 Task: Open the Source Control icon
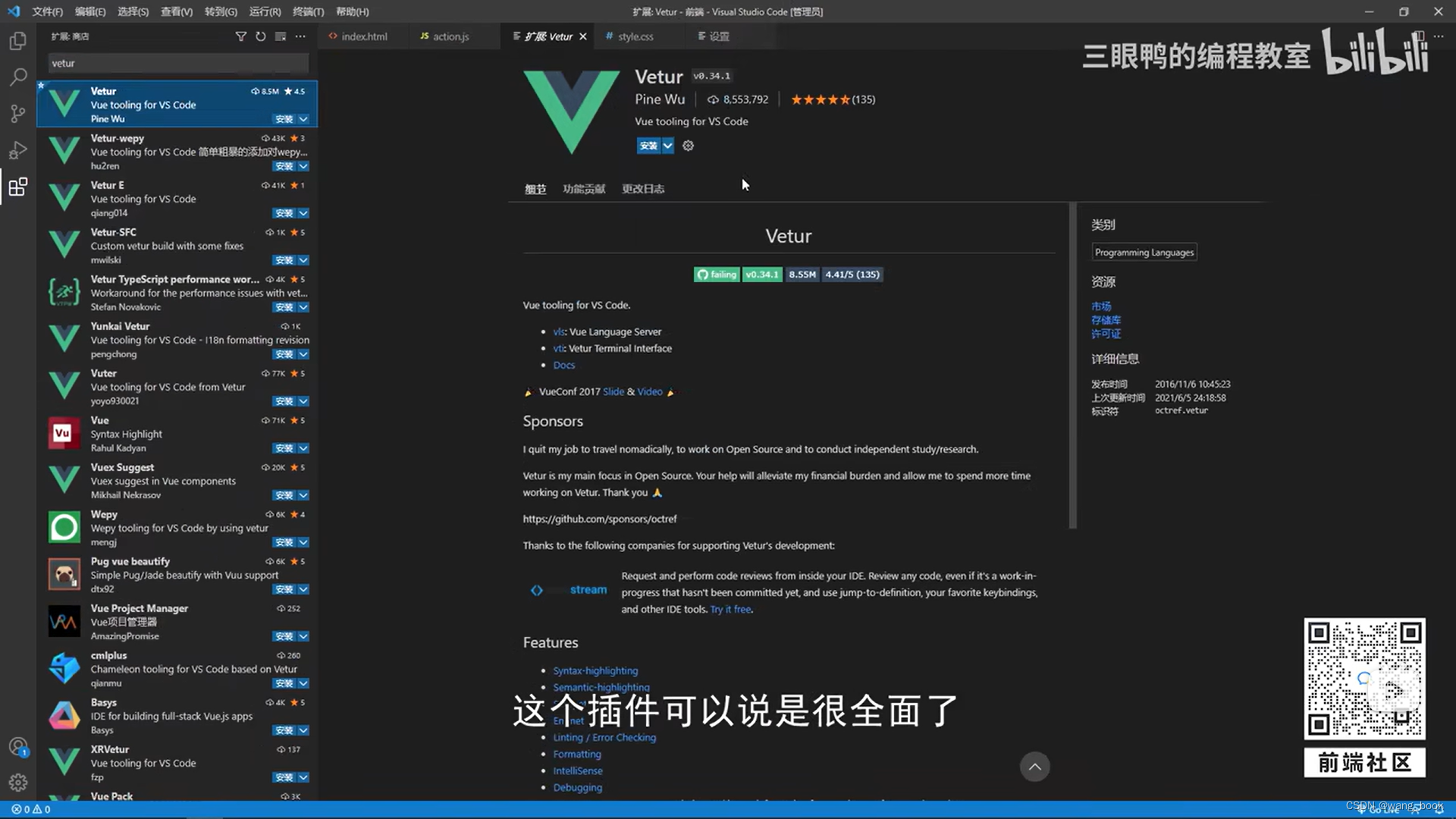tap(18, 113)
